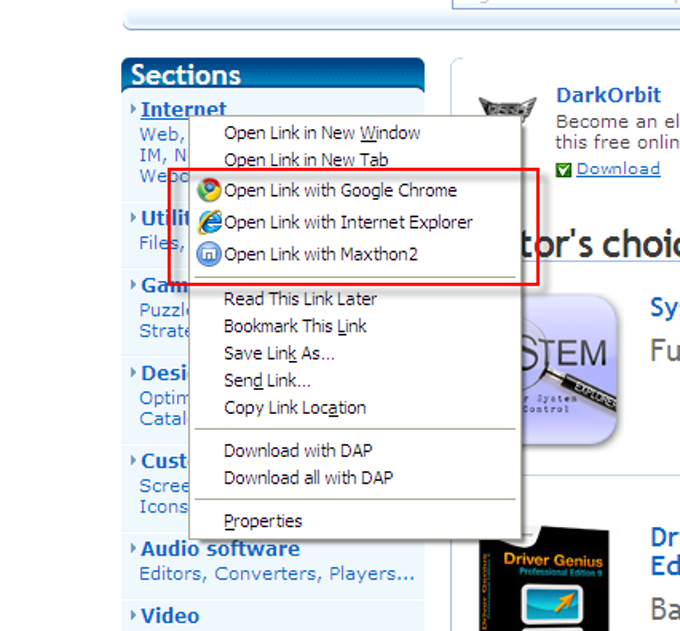The height and width of the screenshot is (631, 680).
Task: Open the Converters audio subcategory link
Action: click(268, 574)
